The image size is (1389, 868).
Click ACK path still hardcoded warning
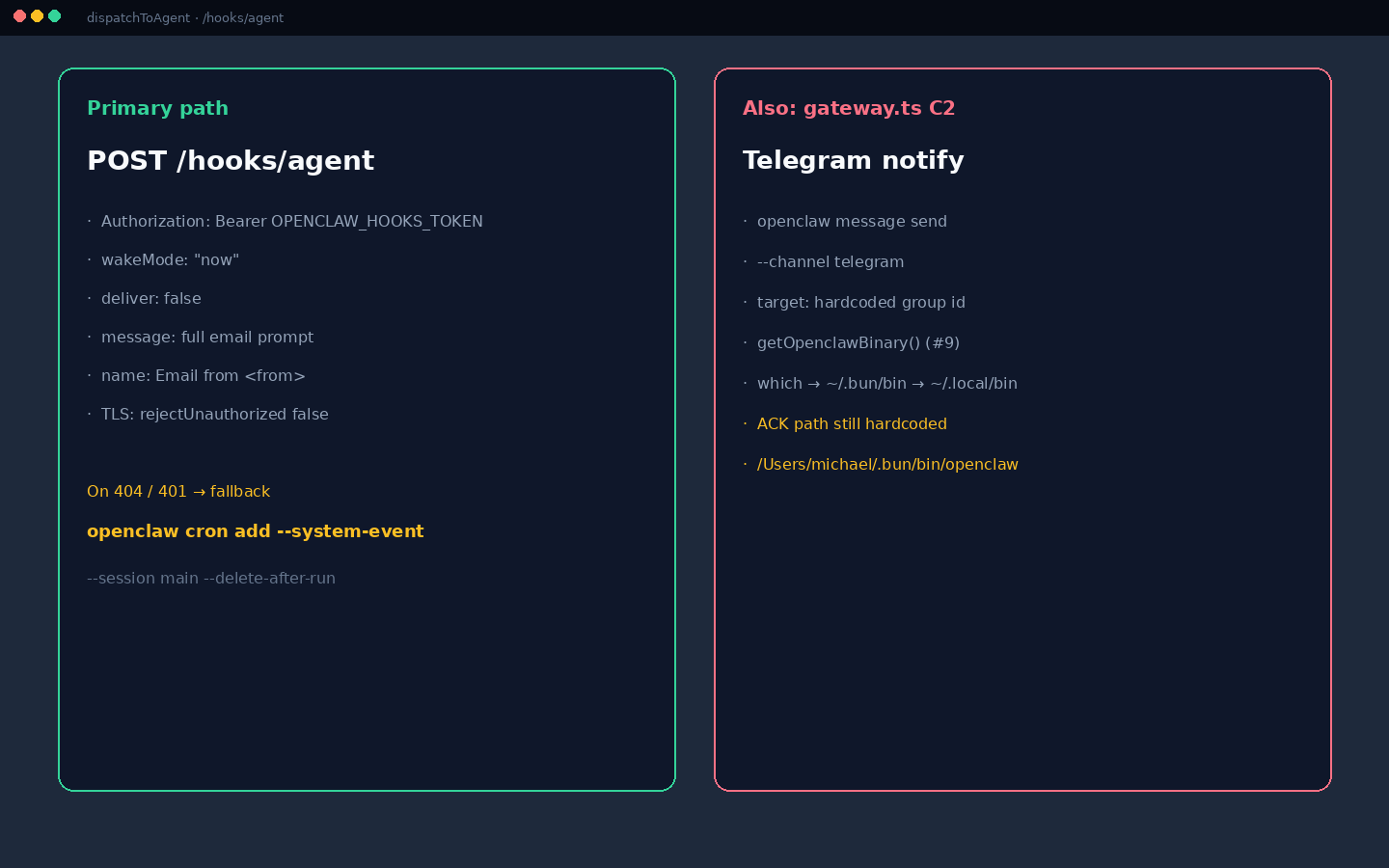pos(852,424)
